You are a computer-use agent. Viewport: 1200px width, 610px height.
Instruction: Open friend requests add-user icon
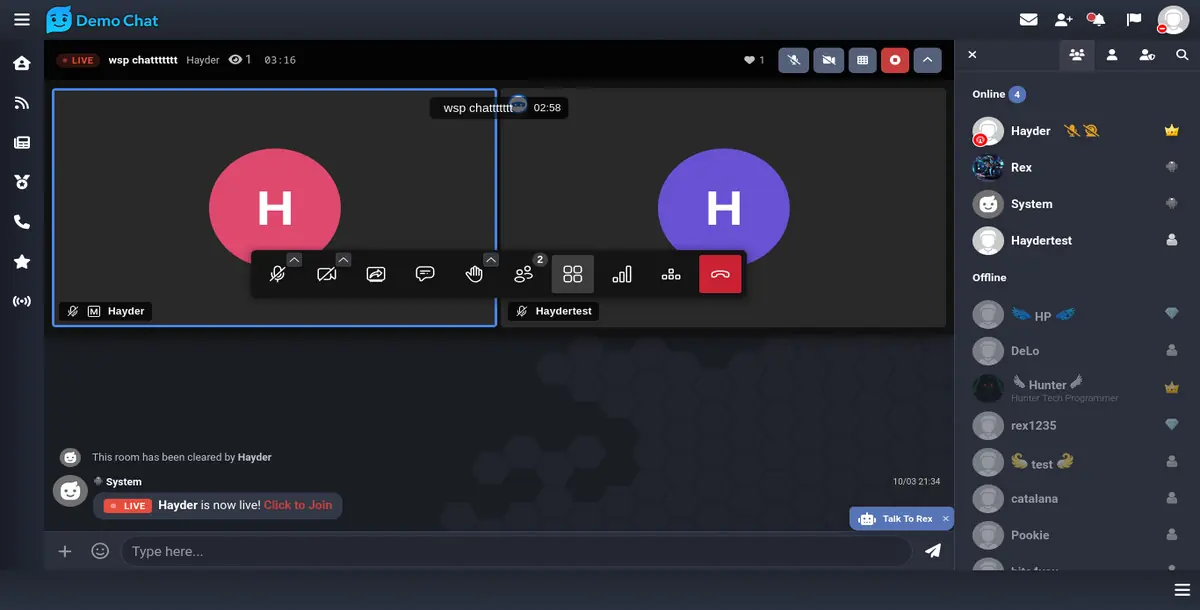(x=1063, y=19)
